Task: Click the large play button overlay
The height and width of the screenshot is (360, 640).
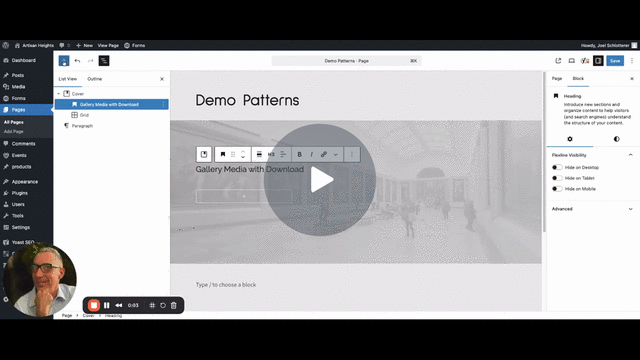Action: point(320,180)
